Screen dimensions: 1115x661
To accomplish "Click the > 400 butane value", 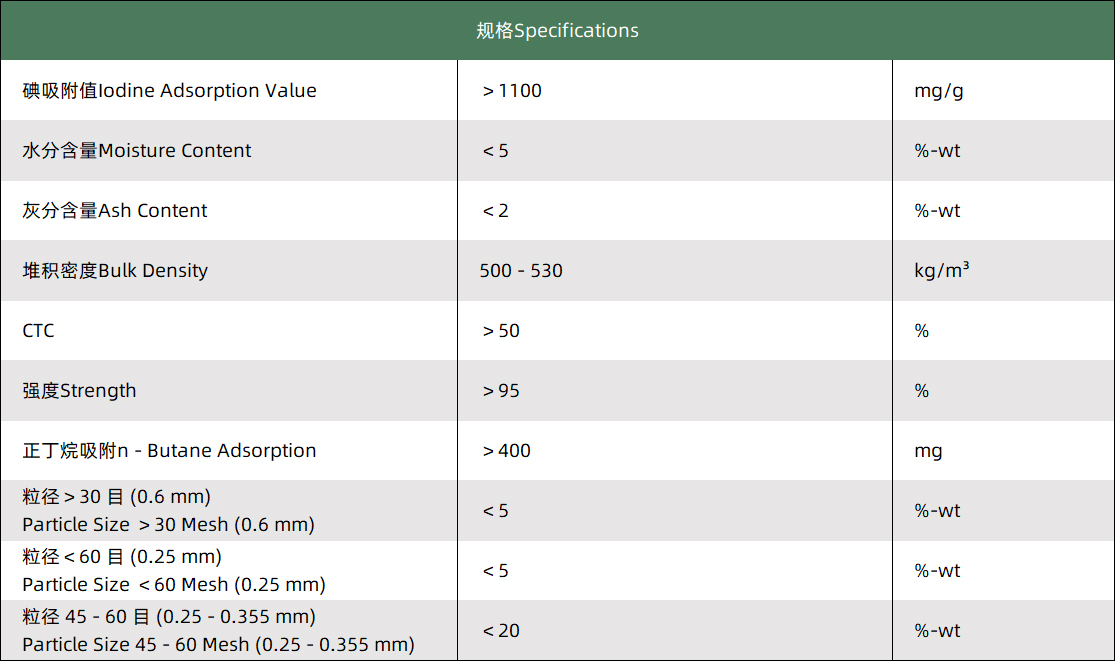I will [507, 451].
